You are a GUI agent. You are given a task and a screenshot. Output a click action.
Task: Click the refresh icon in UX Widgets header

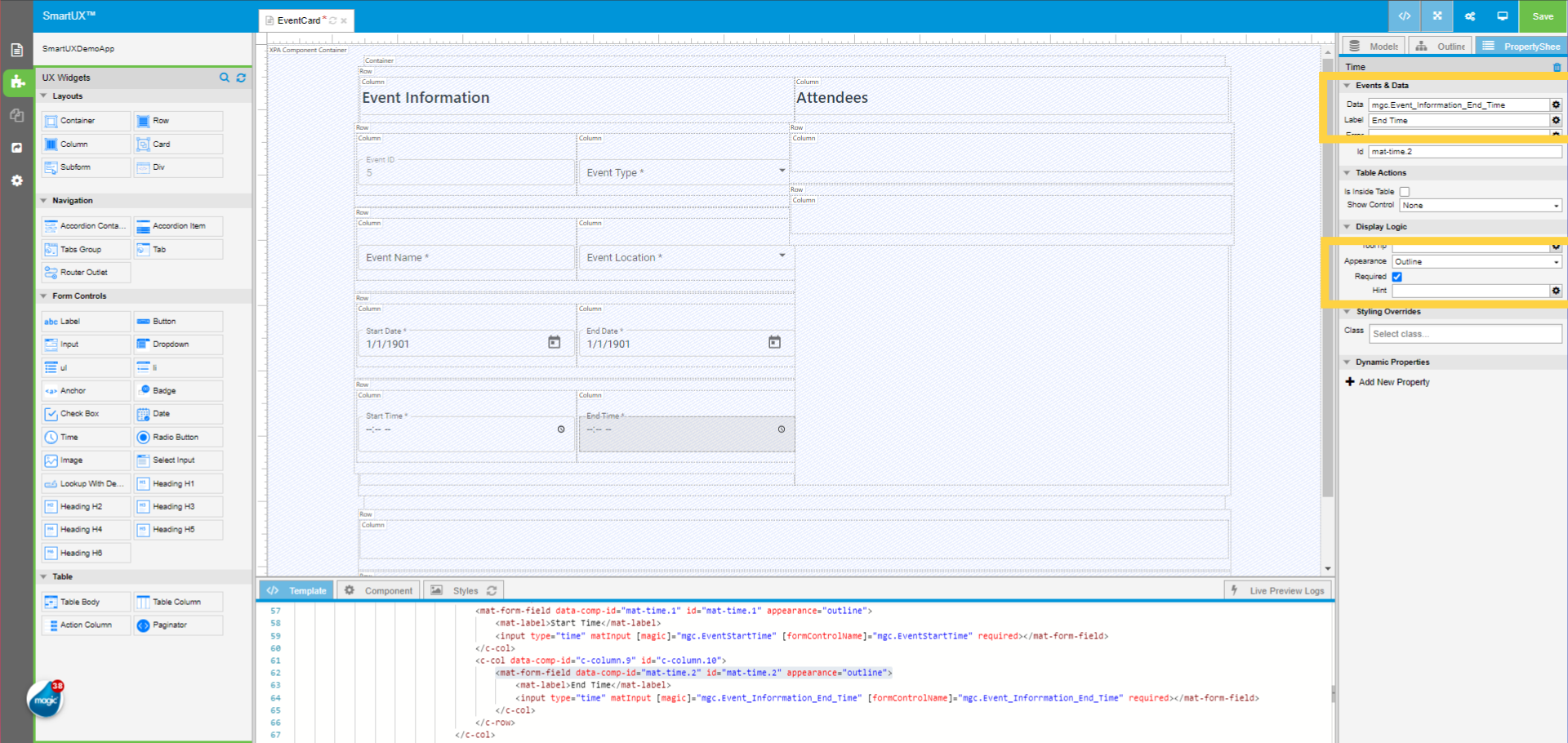click(241, 78)
